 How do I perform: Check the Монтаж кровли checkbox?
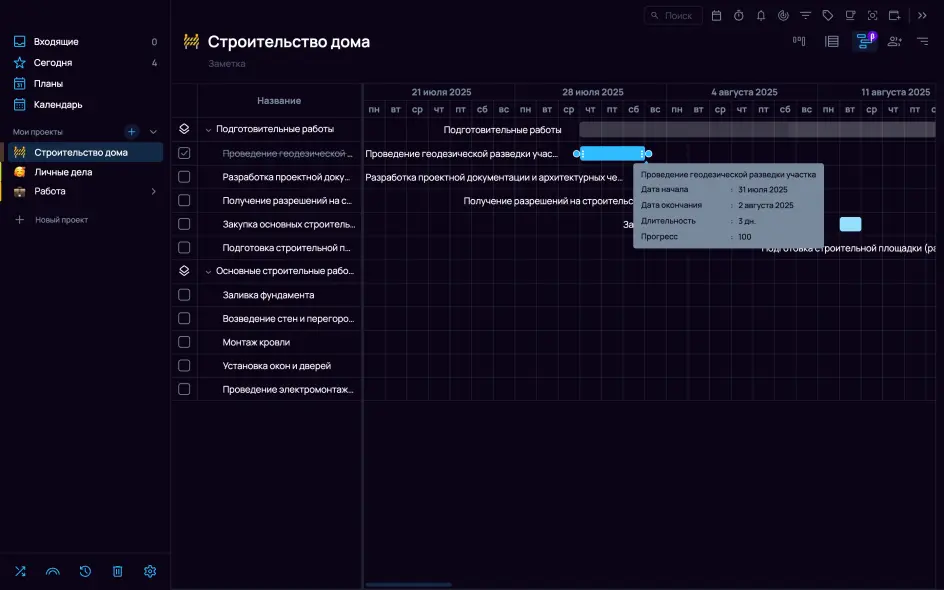184,343
